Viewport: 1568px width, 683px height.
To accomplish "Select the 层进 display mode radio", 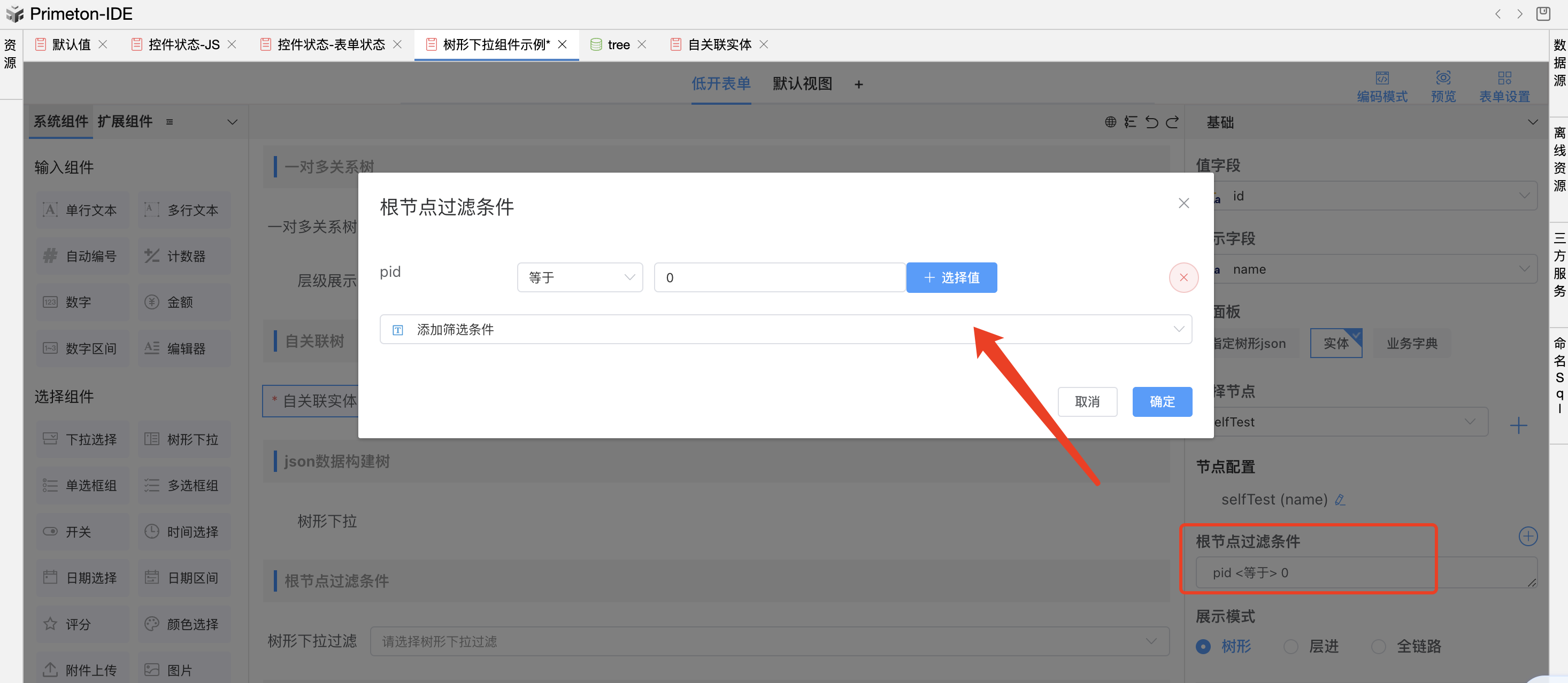I will tap(1290, 647).
